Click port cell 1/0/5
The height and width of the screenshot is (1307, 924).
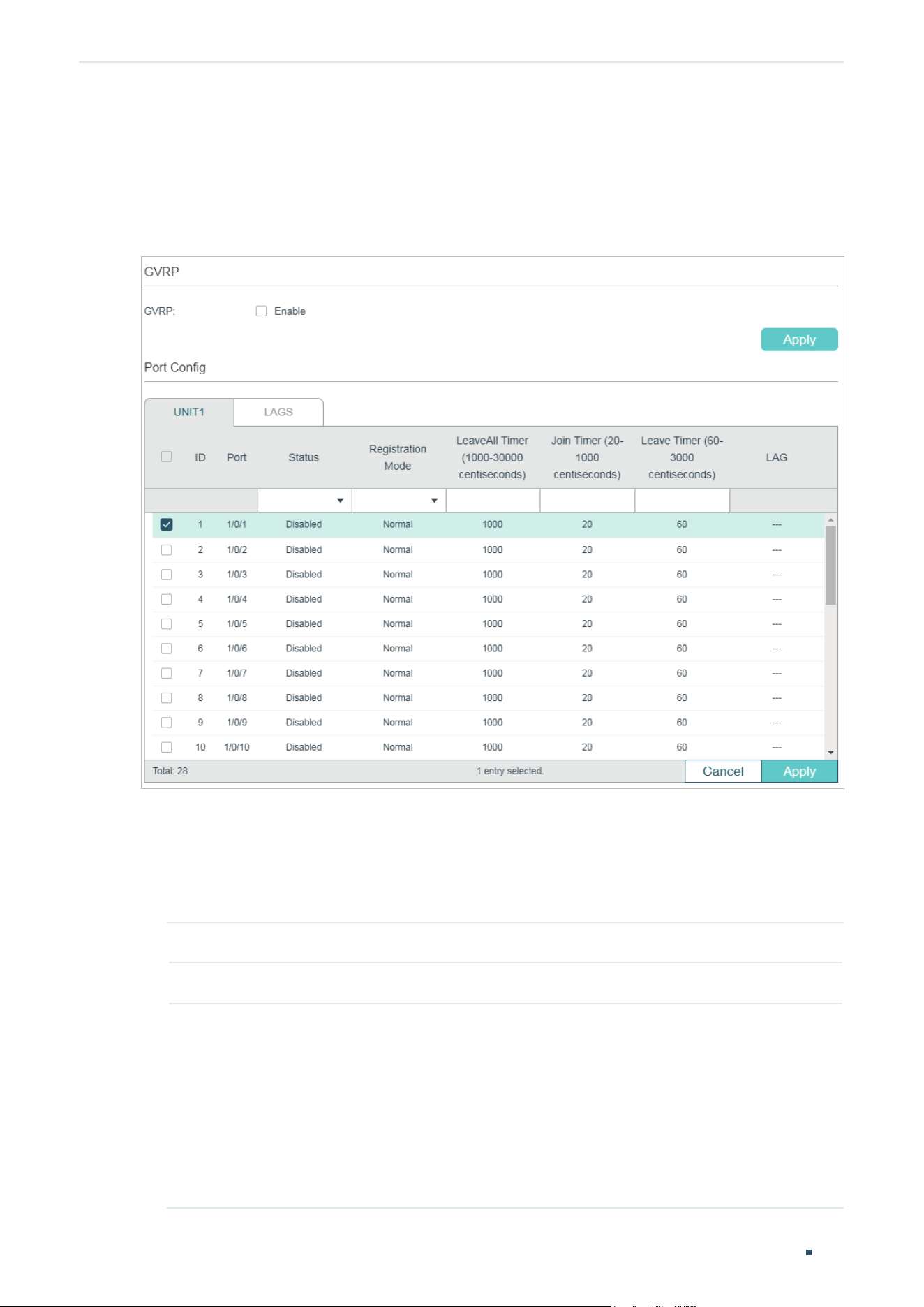pyautogui.click(x=237, y=624)
